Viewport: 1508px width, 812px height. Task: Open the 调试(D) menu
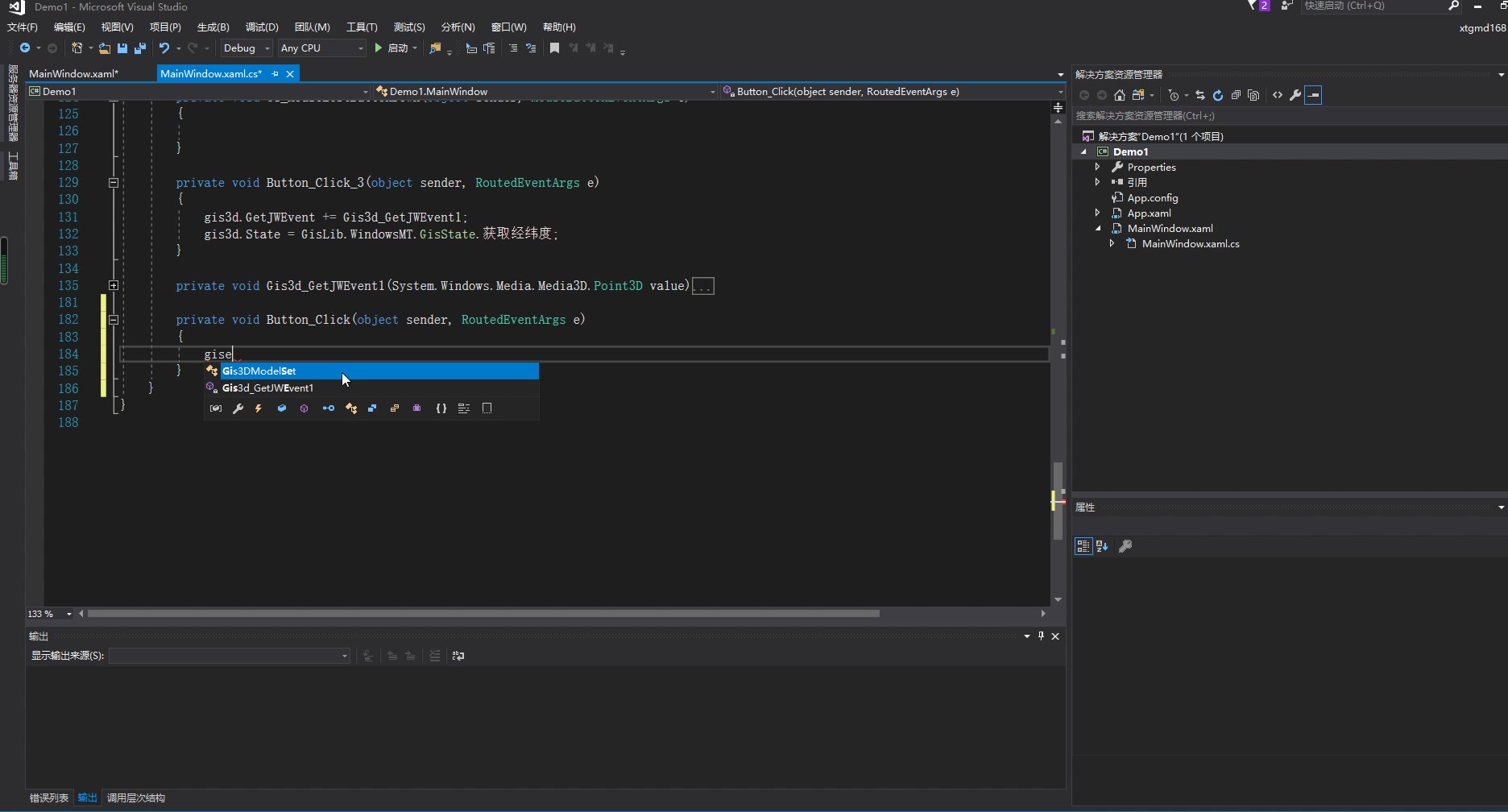tap(262, 27)
